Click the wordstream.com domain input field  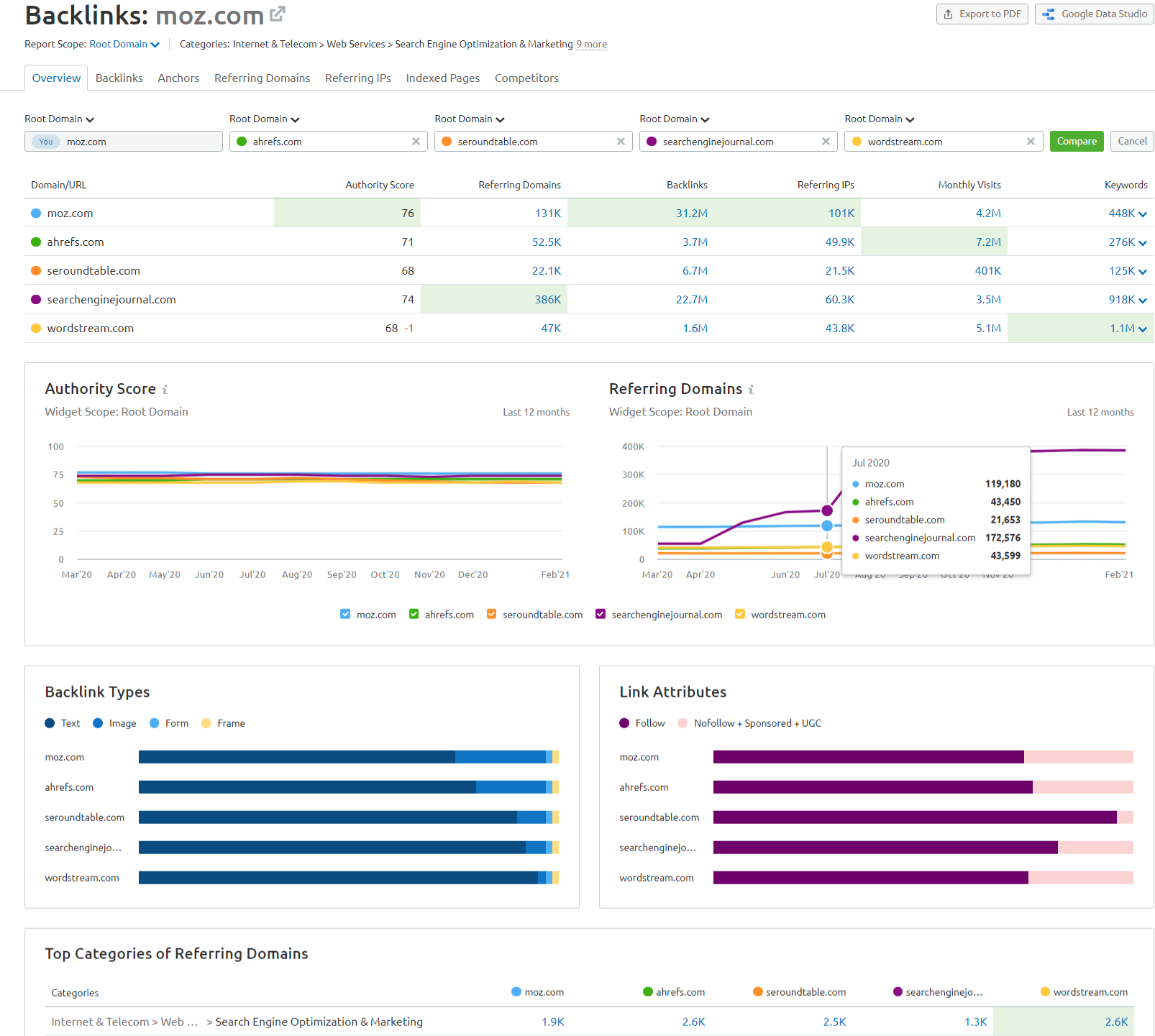coord(944,142)
